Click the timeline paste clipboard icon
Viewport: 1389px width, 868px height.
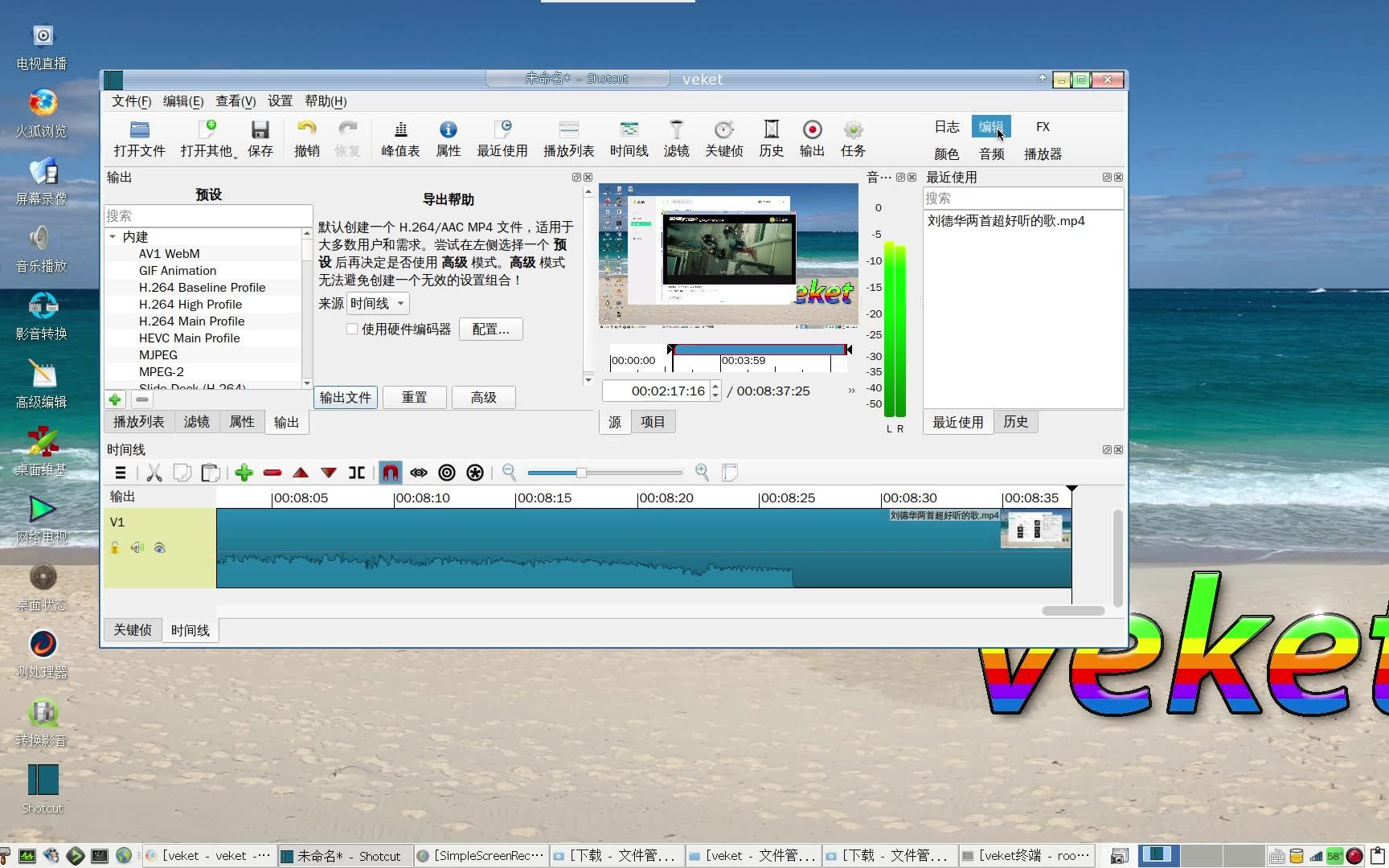tap(211, 473)
